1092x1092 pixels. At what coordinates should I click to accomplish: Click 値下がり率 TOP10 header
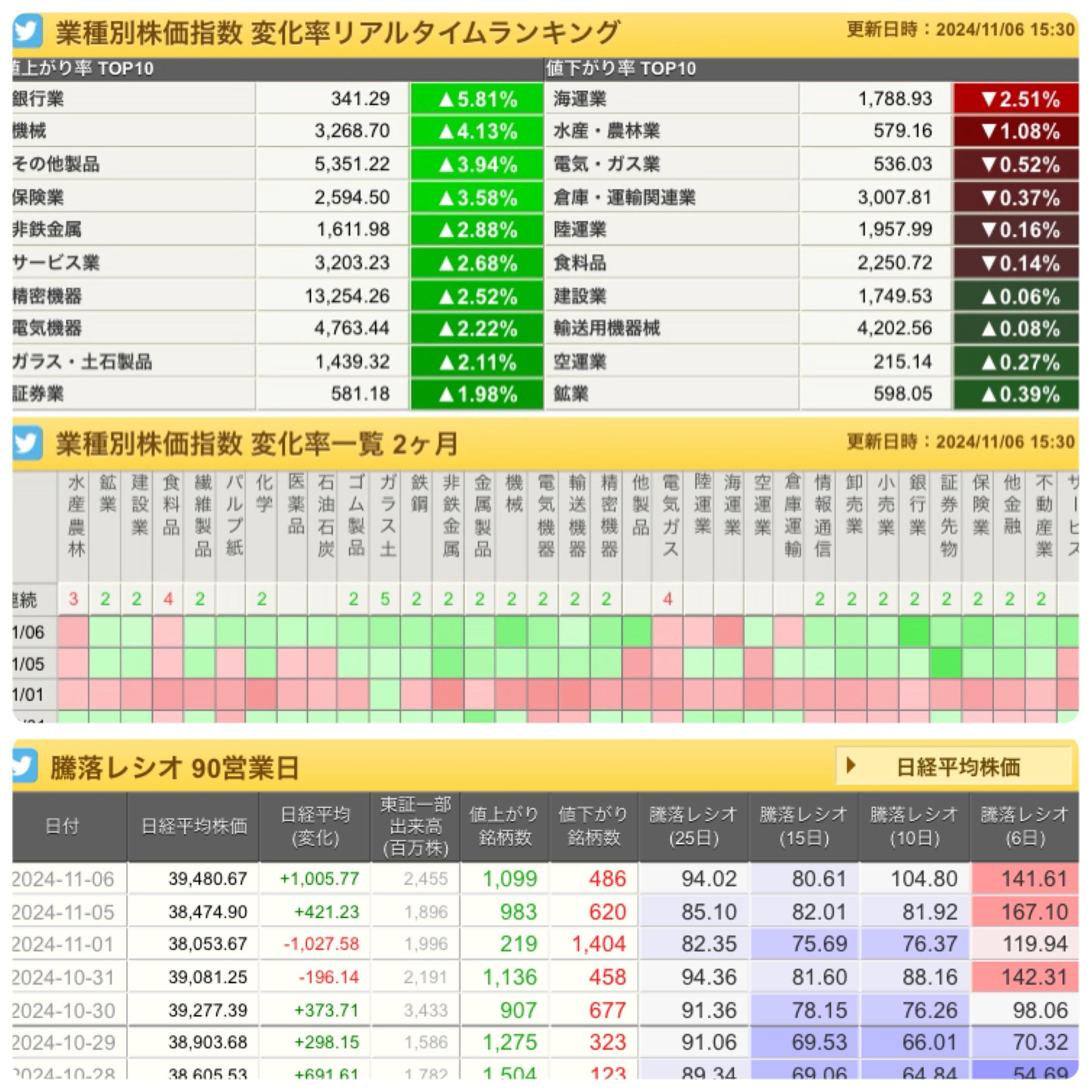[x=621, y=68]
